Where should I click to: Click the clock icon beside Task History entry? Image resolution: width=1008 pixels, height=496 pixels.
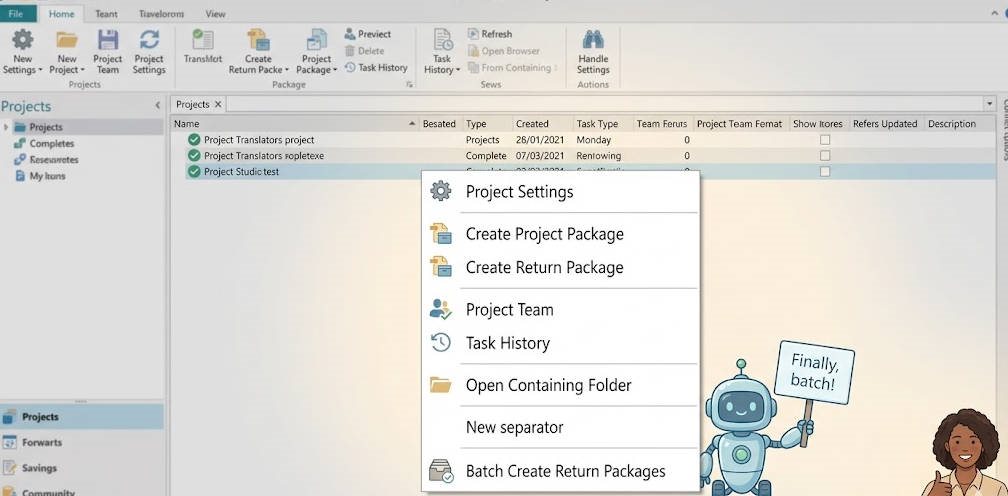coord(440,342)
